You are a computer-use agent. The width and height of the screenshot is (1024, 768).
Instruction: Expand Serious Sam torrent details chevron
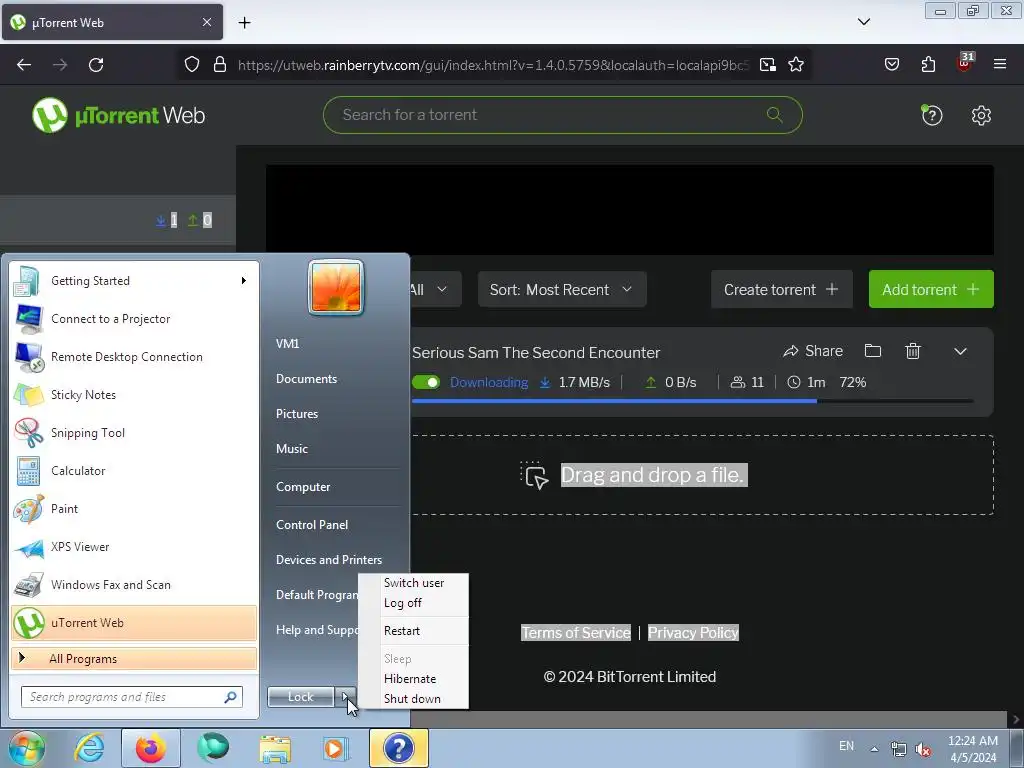[x=960, y=351]
